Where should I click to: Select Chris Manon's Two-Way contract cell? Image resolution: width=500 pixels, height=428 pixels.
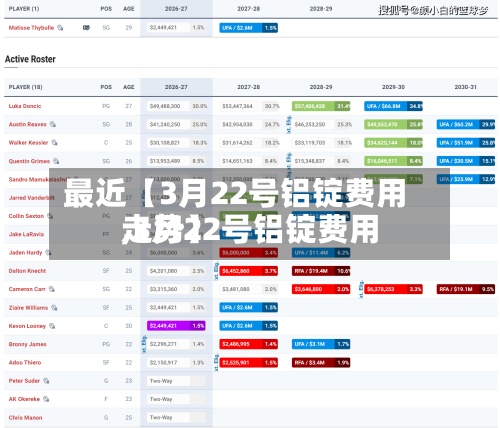[177, 417]
